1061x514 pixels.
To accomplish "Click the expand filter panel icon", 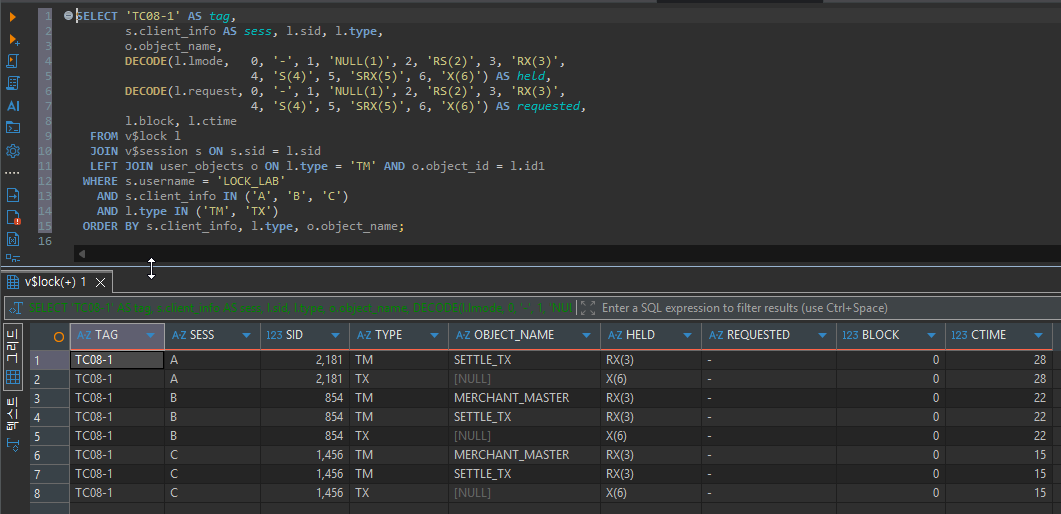I will pyautogui.click(x=588, y=308).
